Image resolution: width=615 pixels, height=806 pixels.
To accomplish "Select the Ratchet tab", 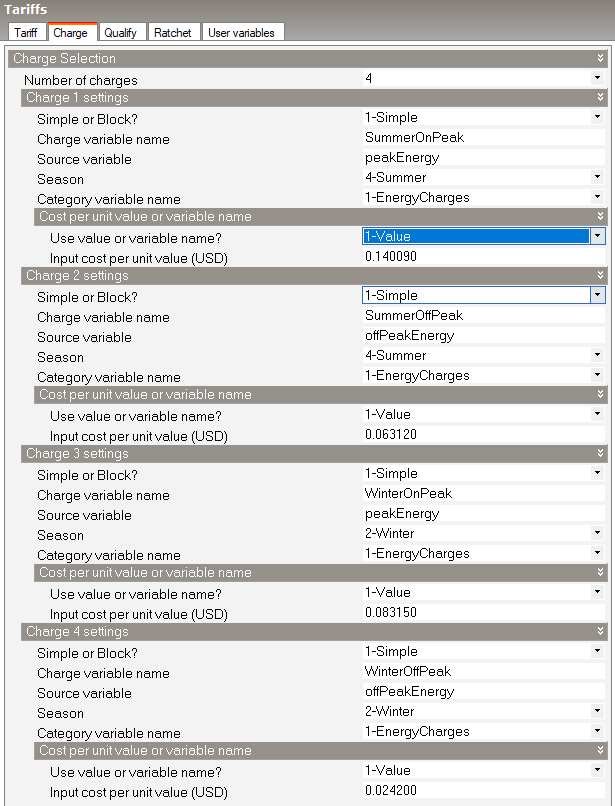I will pos(174,33).
